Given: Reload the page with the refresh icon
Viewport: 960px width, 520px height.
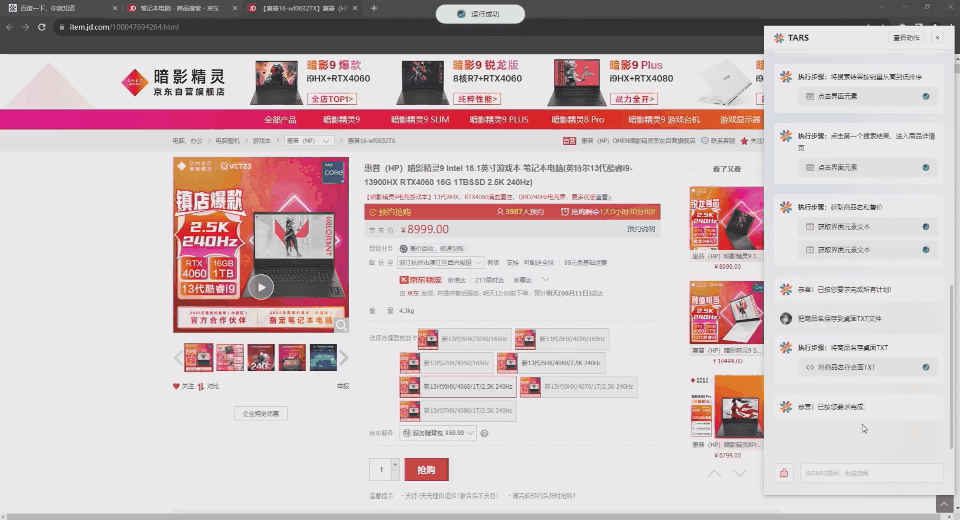Looking at the screenshot, I should point(42,27).
